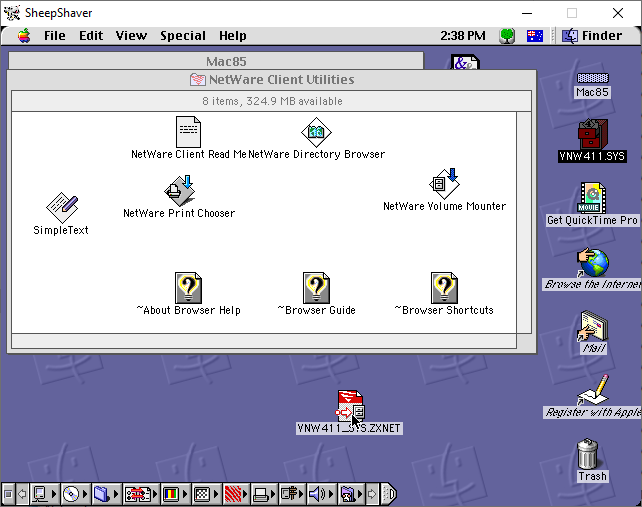
Task: Select the ~About Browser Help file
Action: click(188, 288)
